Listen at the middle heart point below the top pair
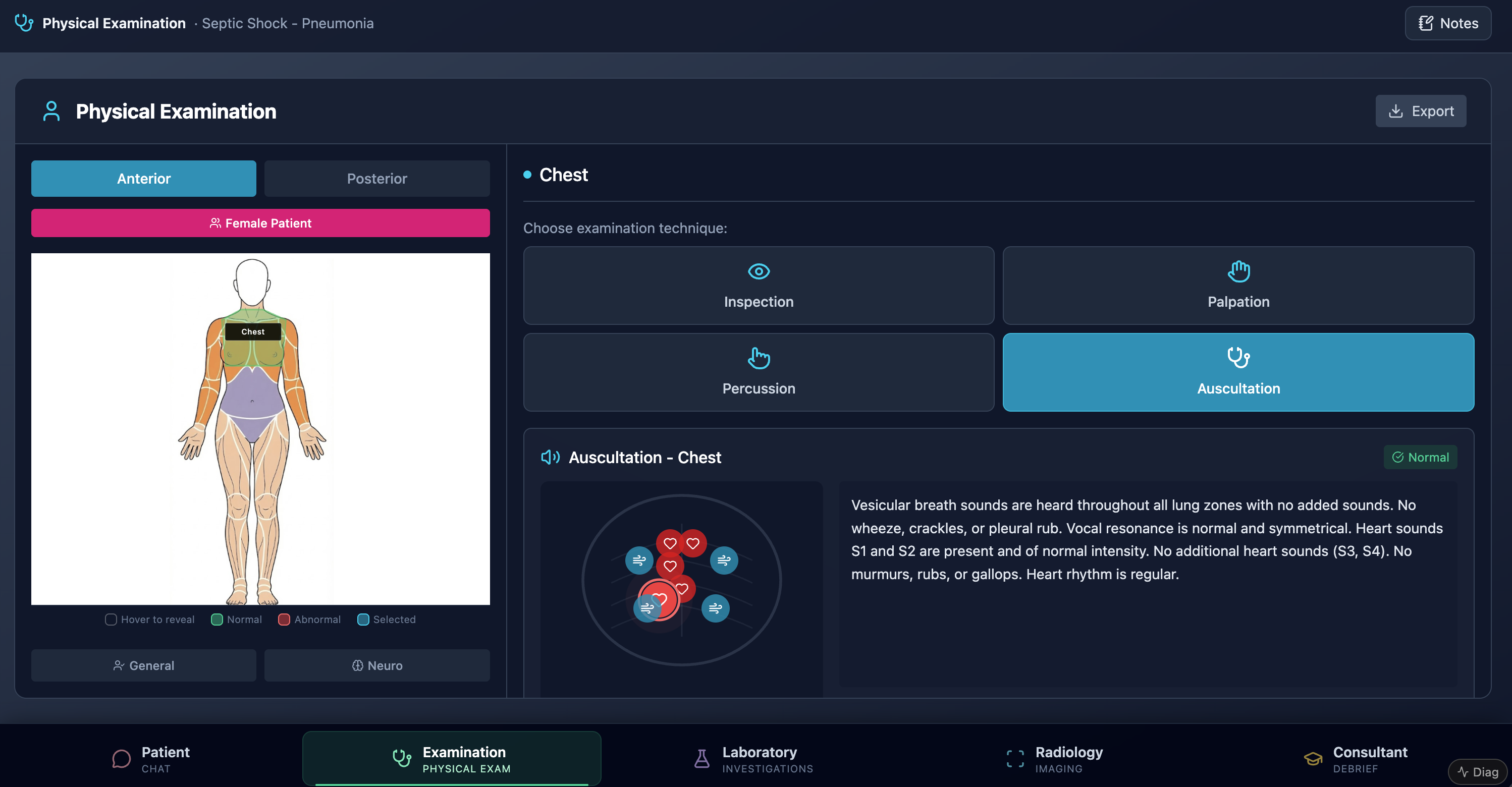Viewport: 1512px width, 787px height. (670, 567)
